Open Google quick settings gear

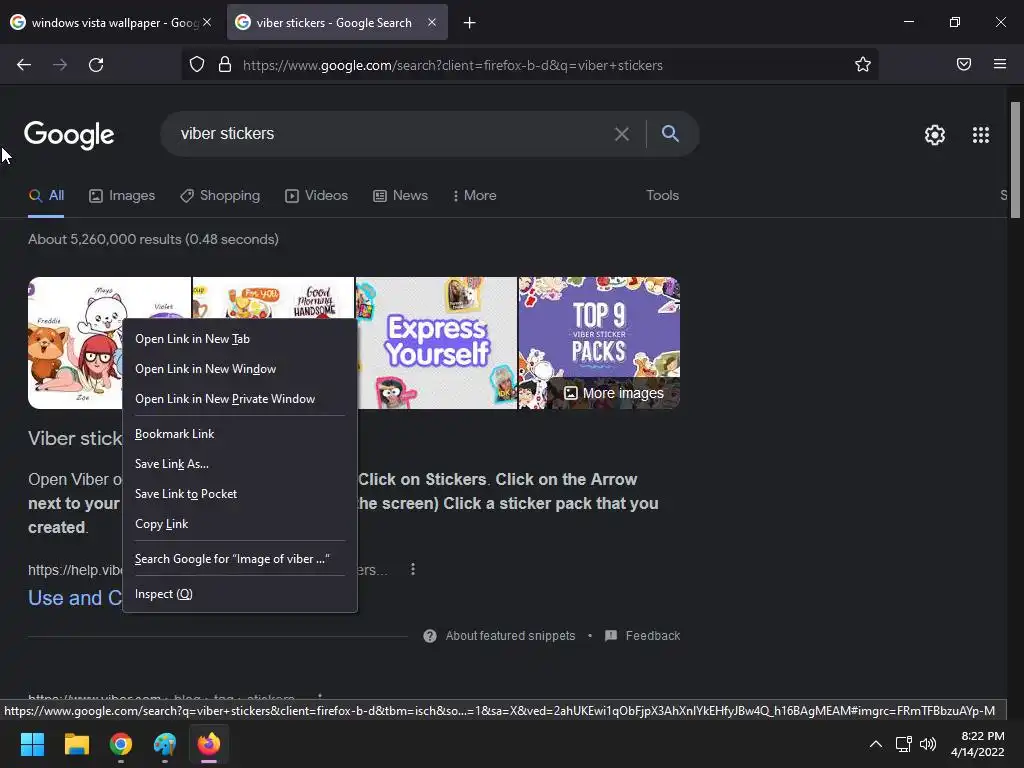[935, 135]
